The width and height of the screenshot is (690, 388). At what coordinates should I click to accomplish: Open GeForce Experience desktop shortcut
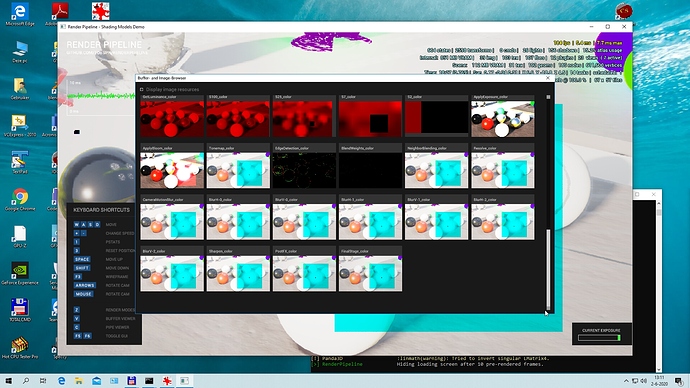[20, 273]
